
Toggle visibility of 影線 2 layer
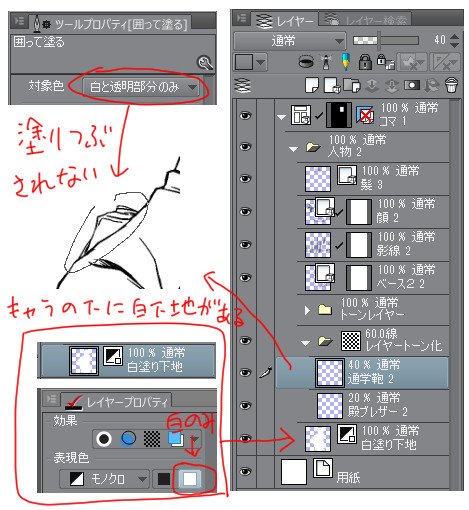245,245
